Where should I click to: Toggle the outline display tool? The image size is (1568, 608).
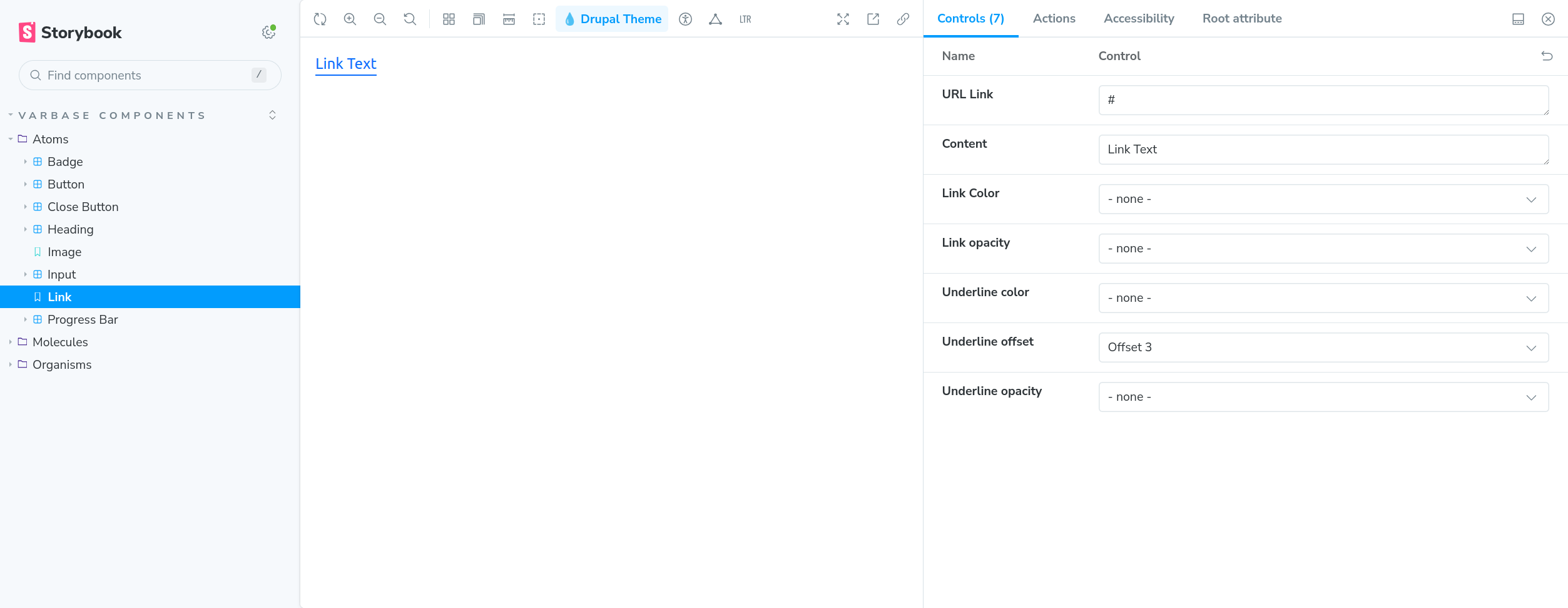click(539, 19)
